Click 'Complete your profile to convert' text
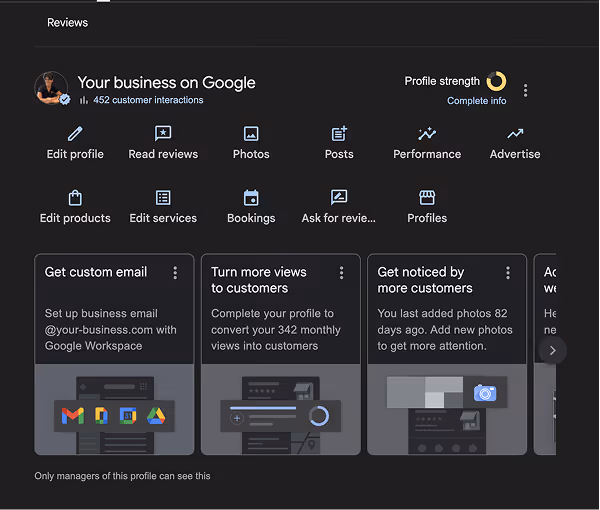Screen dimensions: 600x510 coord(276,329)
